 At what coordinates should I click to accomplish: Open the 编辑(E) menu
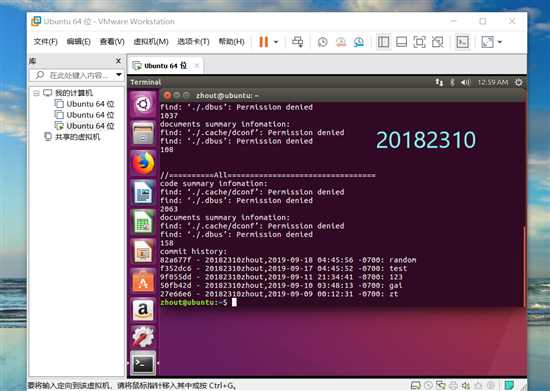(78, 42)
